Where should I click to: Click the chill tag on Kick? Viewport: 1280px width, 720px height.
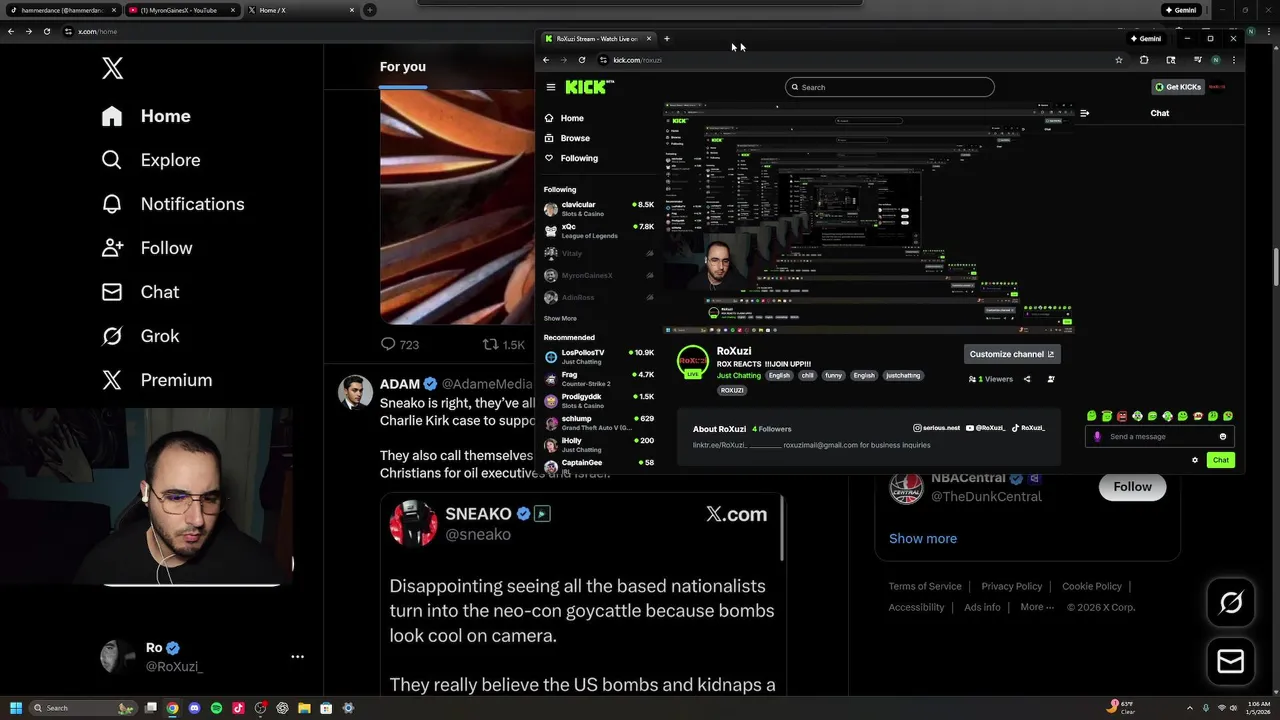click(x=807, y=375)
